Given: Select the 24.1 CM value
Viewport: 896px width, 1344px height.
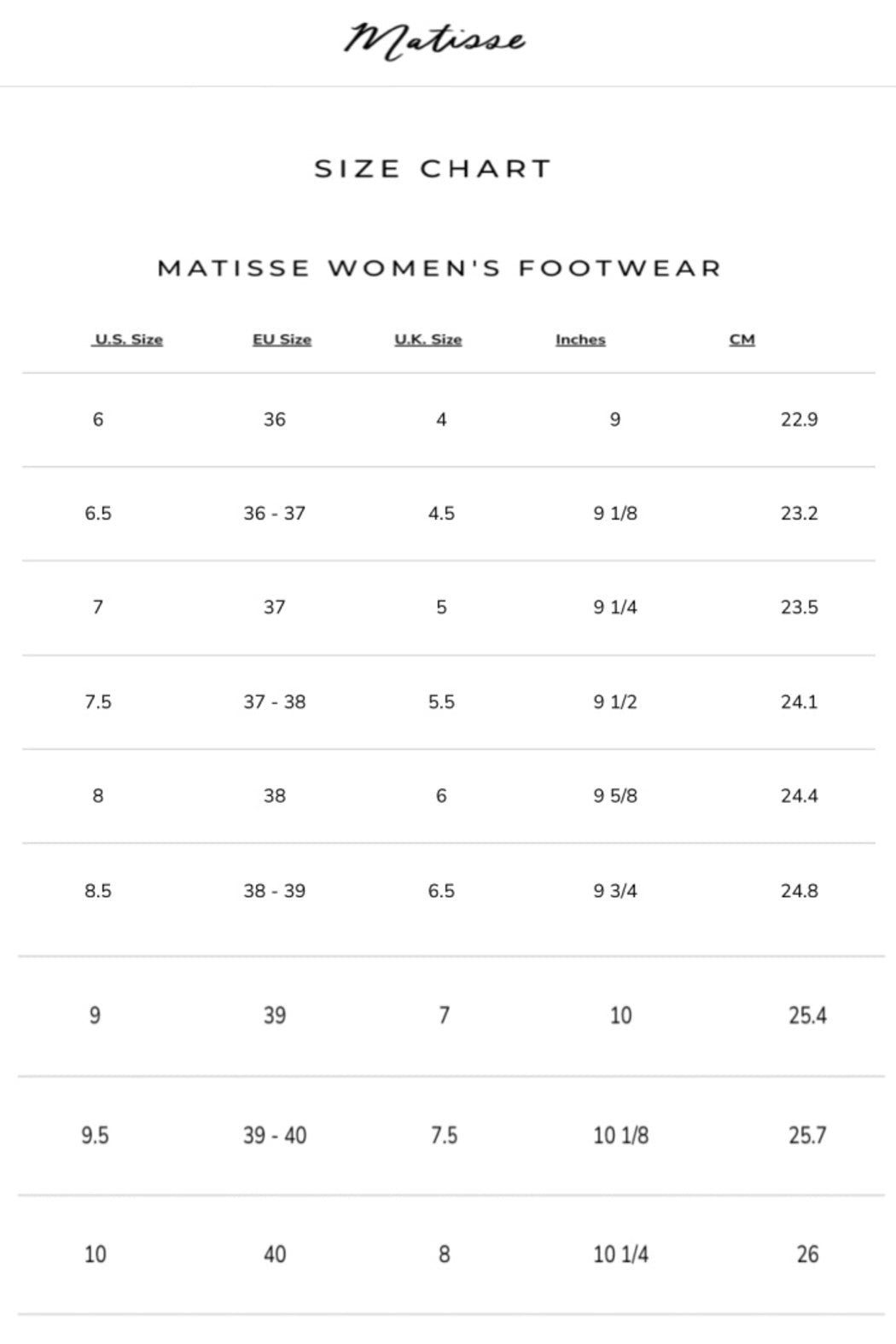Looking at the screenshot, I should [799, 702].
